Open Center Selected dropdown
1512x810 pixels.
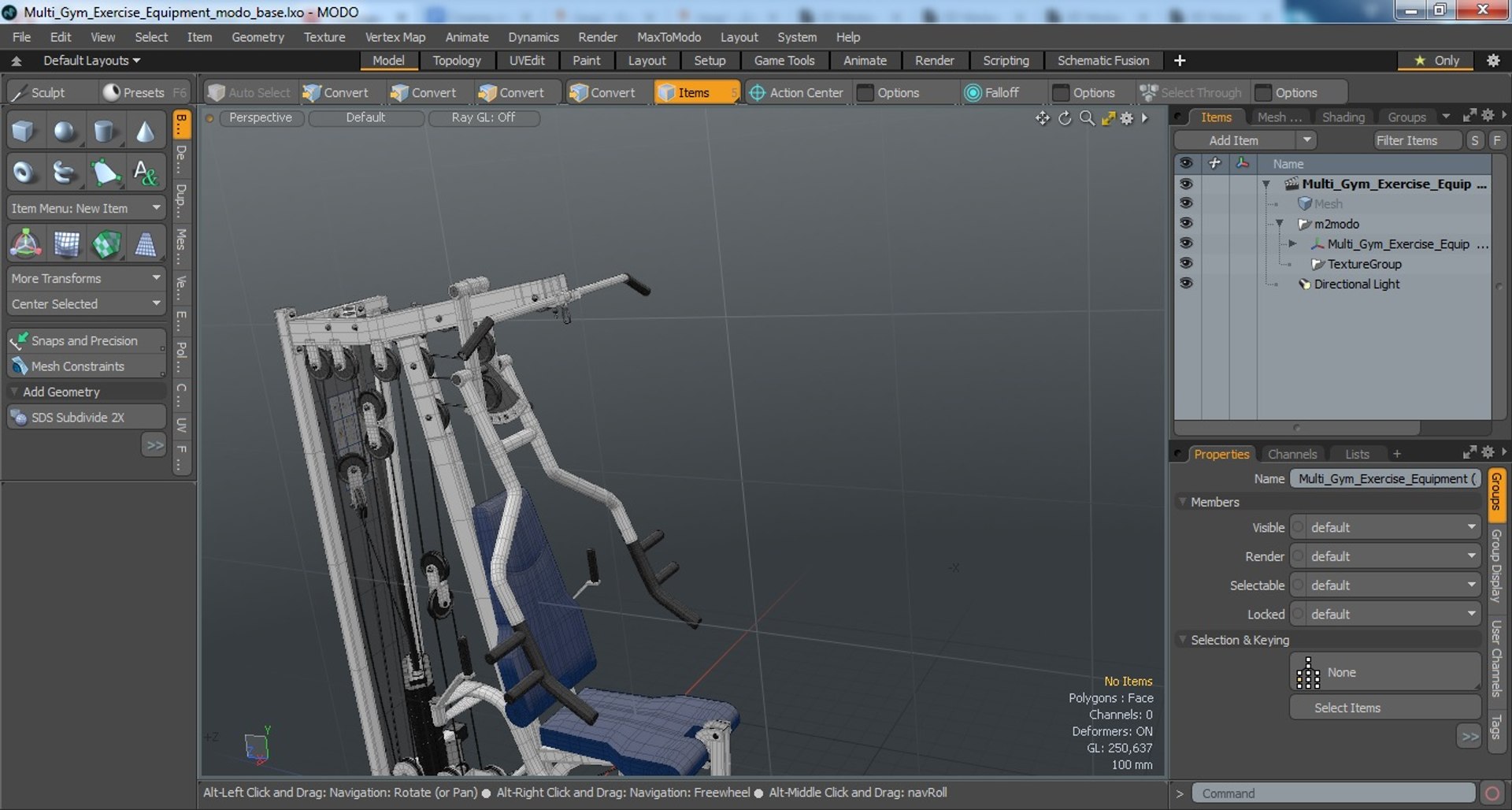tap(86, 303)
